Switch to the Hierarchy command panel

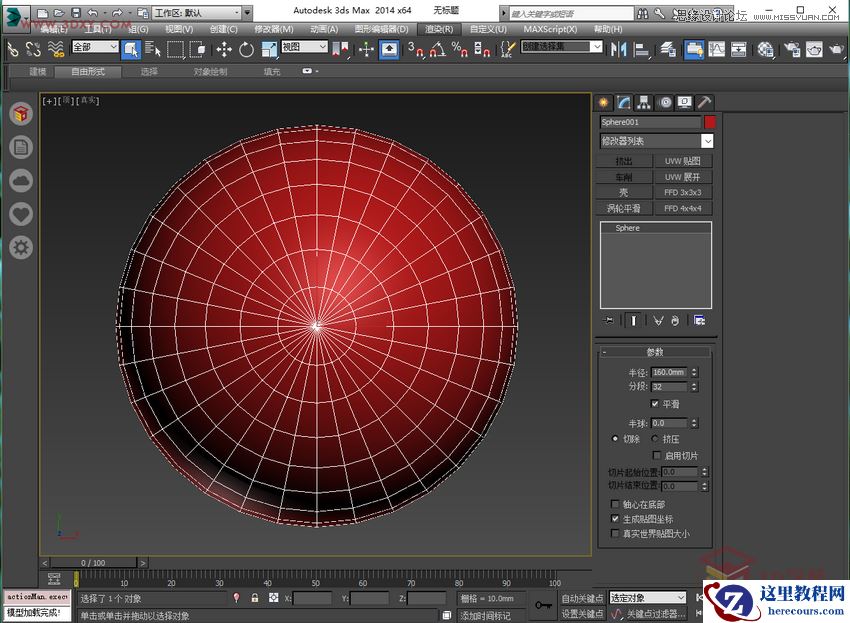(x=644, y=104)
